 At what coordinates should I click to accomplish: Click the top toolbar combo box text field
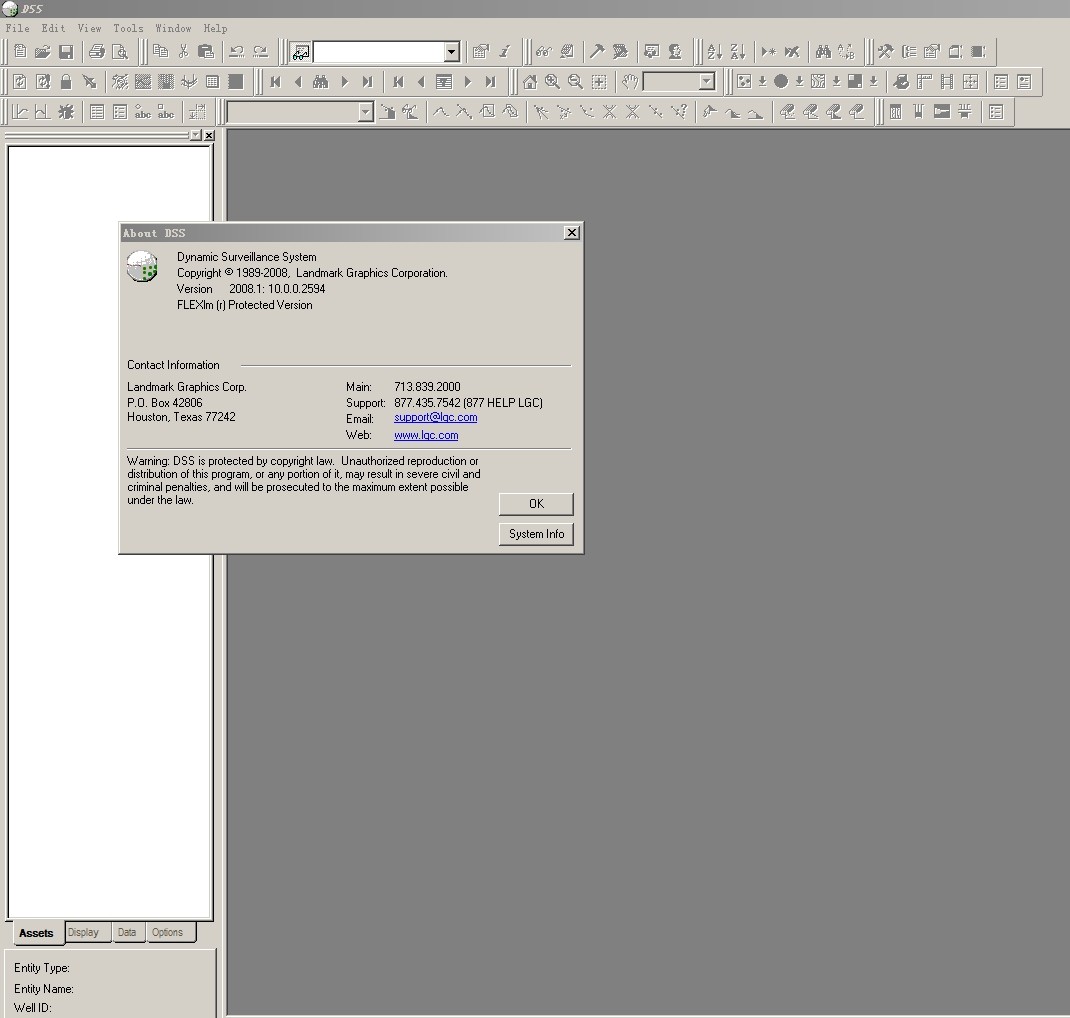378,52
